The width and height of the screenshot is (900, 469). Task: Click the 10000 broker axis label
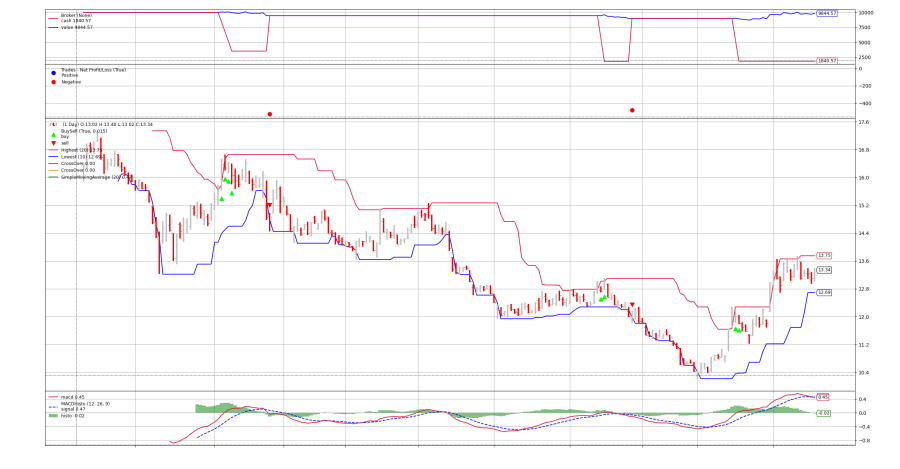(866, 13)
